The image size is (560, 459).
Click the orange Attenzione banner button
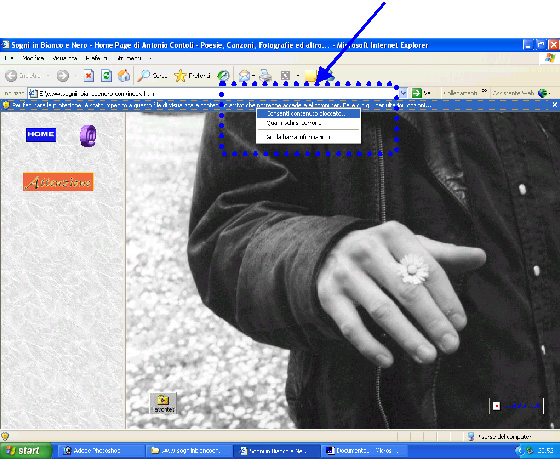click(x=58, y=182)
